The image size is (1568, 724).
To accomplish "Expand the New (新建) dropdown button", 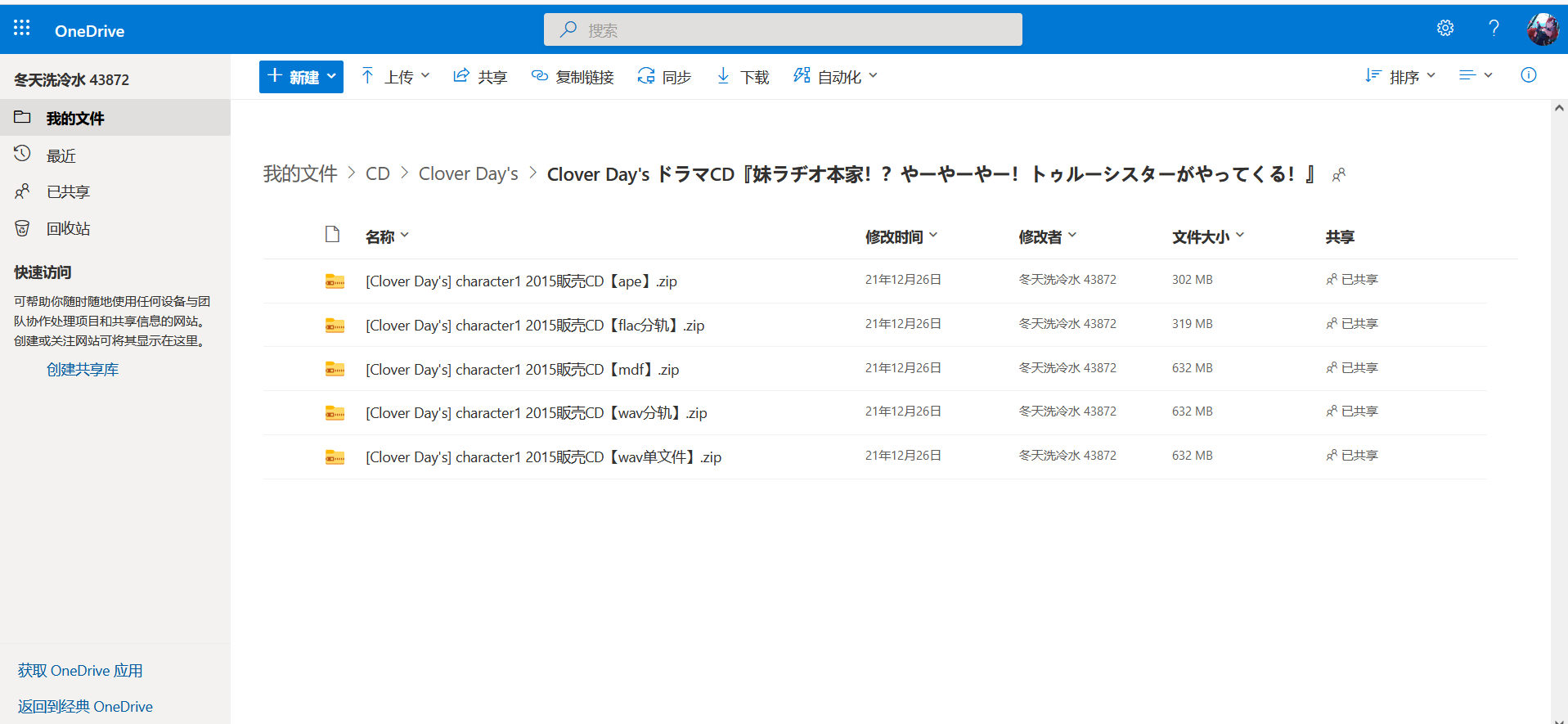I will pyautogui.click(x=301, y=77).
